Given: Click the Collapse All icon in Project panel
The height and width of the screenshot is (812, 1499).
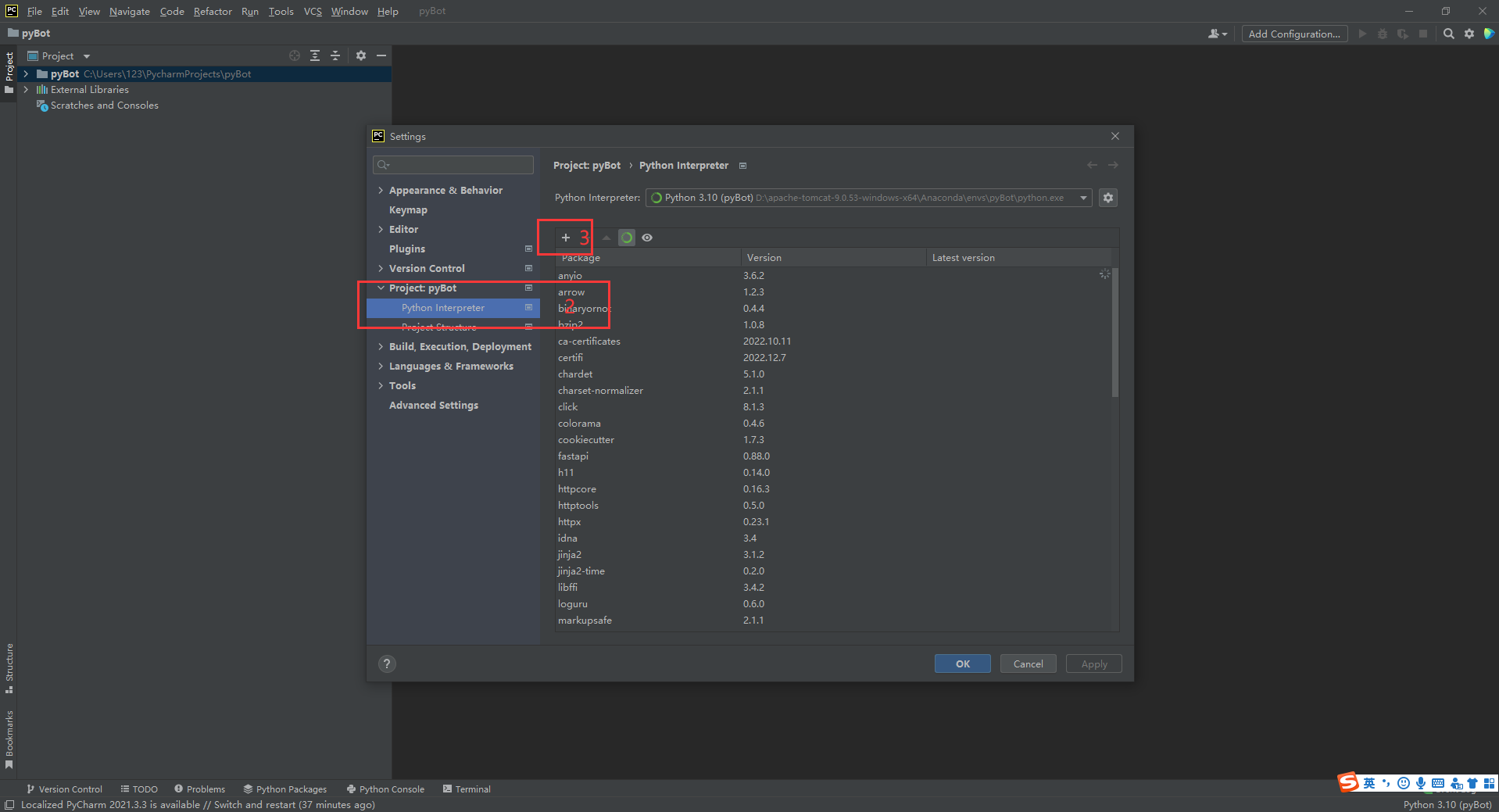Looking at the screenshot, I should pos(335,55).
